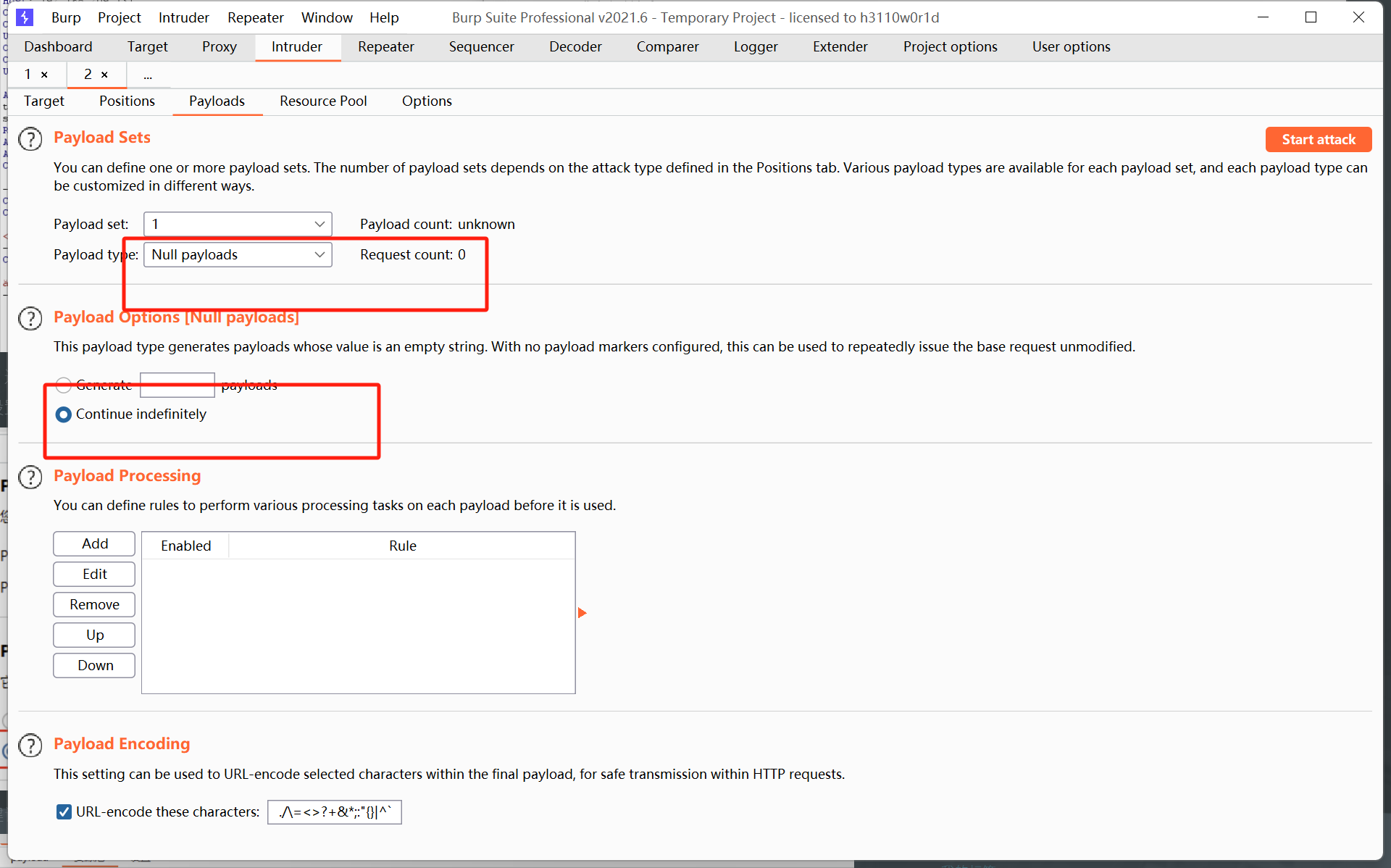Image resolution: width=1391 pixels, height=868 pixels.
Task: Open the Help menu
Action: [x=384, y=17]
